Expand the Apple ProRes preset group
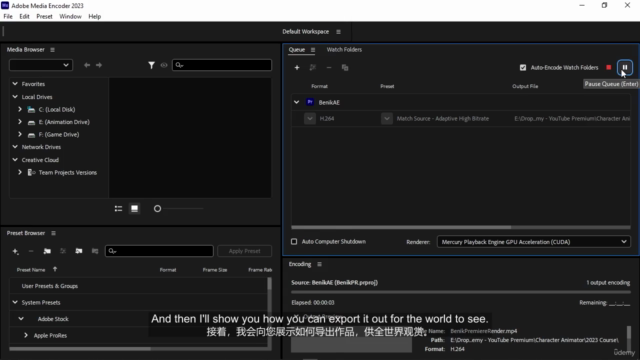Image resolution: width=640 pixels, height=360 pixels. 26,335
